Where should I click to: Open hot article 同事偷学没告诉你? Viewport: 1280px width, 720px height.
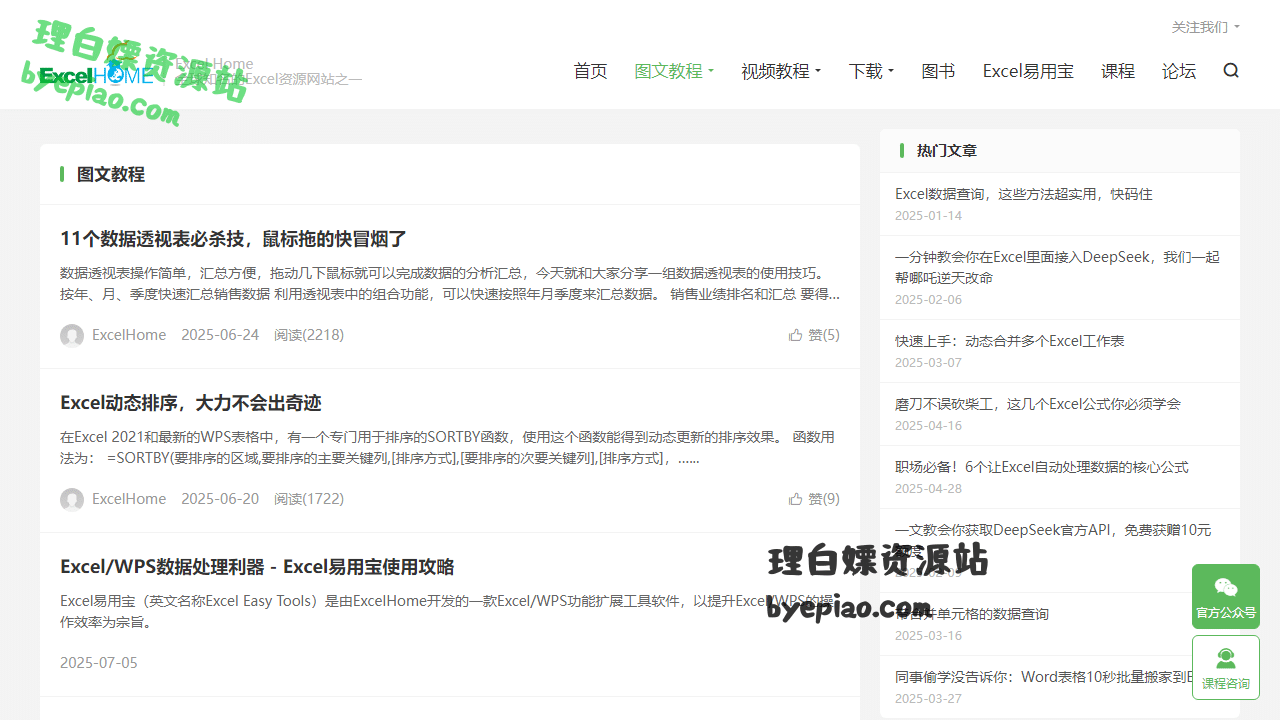[1044, 677]
